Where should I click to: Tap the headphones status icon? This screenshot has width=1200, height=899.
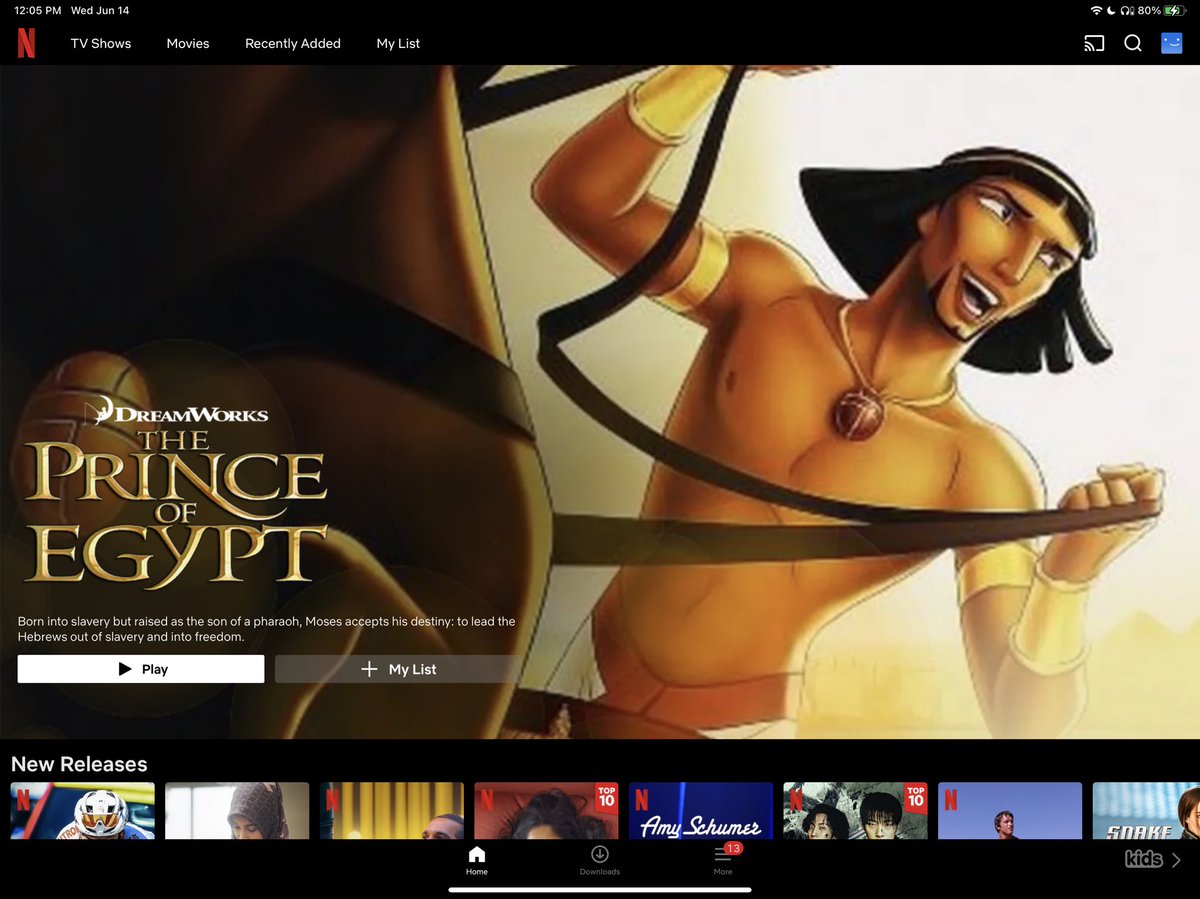pos(1127,10)
